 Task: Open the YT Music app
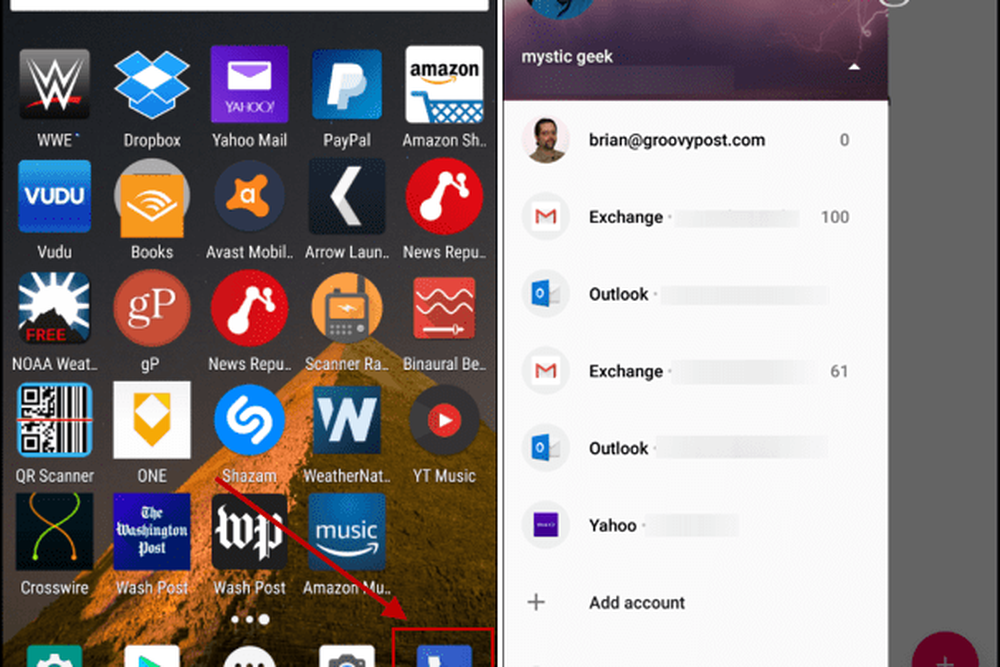point(445,420)
